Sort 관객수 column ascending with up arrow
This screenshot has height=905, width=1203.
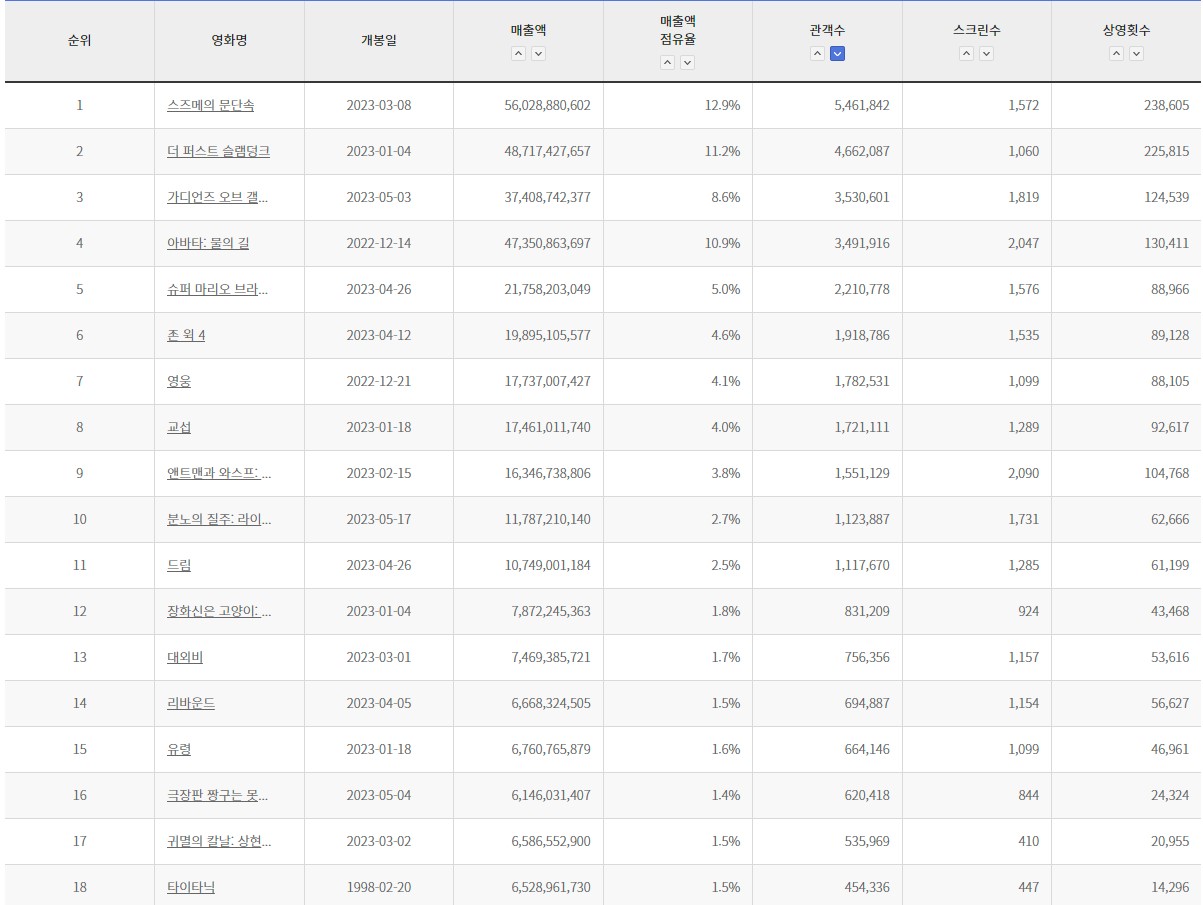point(817,54)
